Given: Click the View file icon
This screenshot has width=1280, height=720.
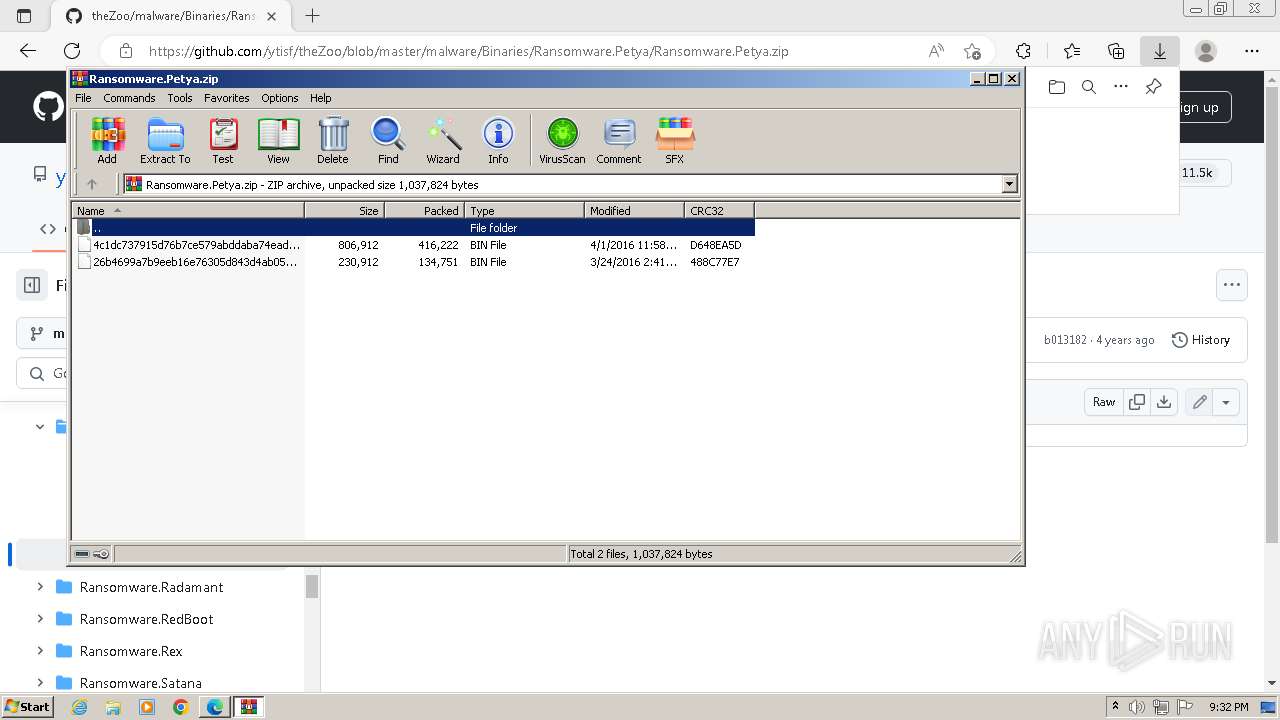Looking at the screenshot, I should (278, 140).
